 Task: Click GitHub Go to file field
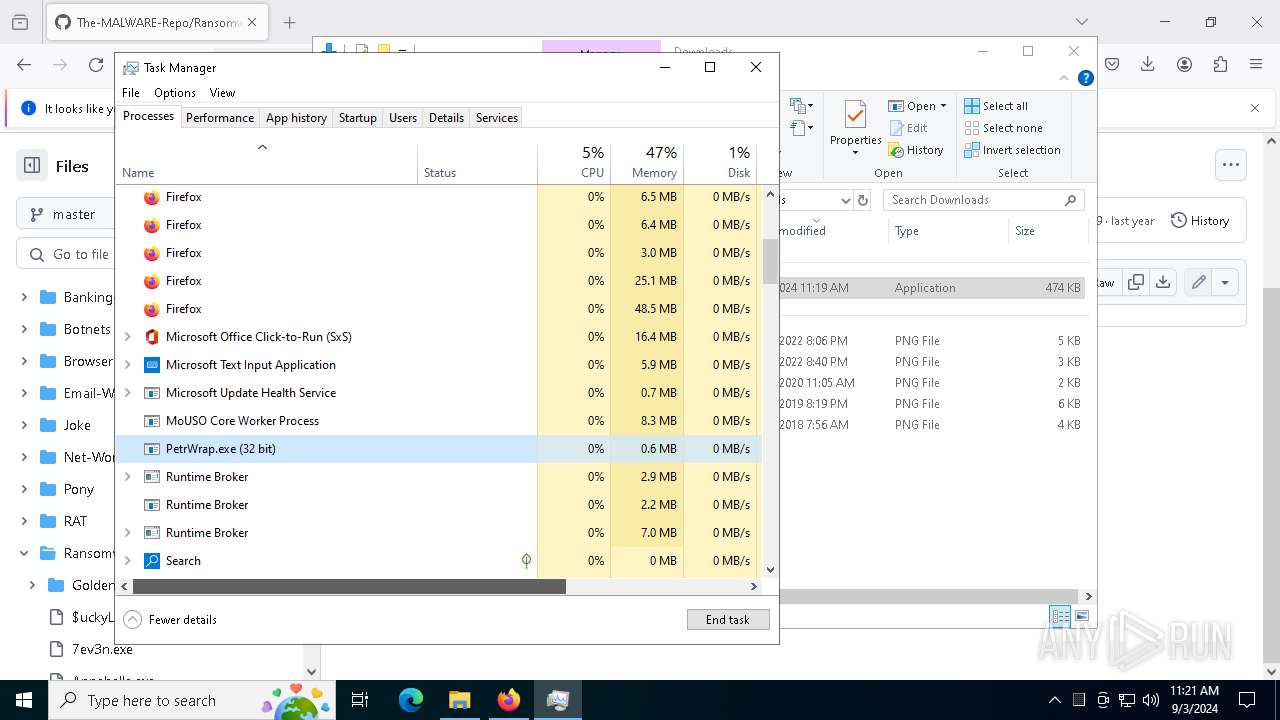click(68, 254)
